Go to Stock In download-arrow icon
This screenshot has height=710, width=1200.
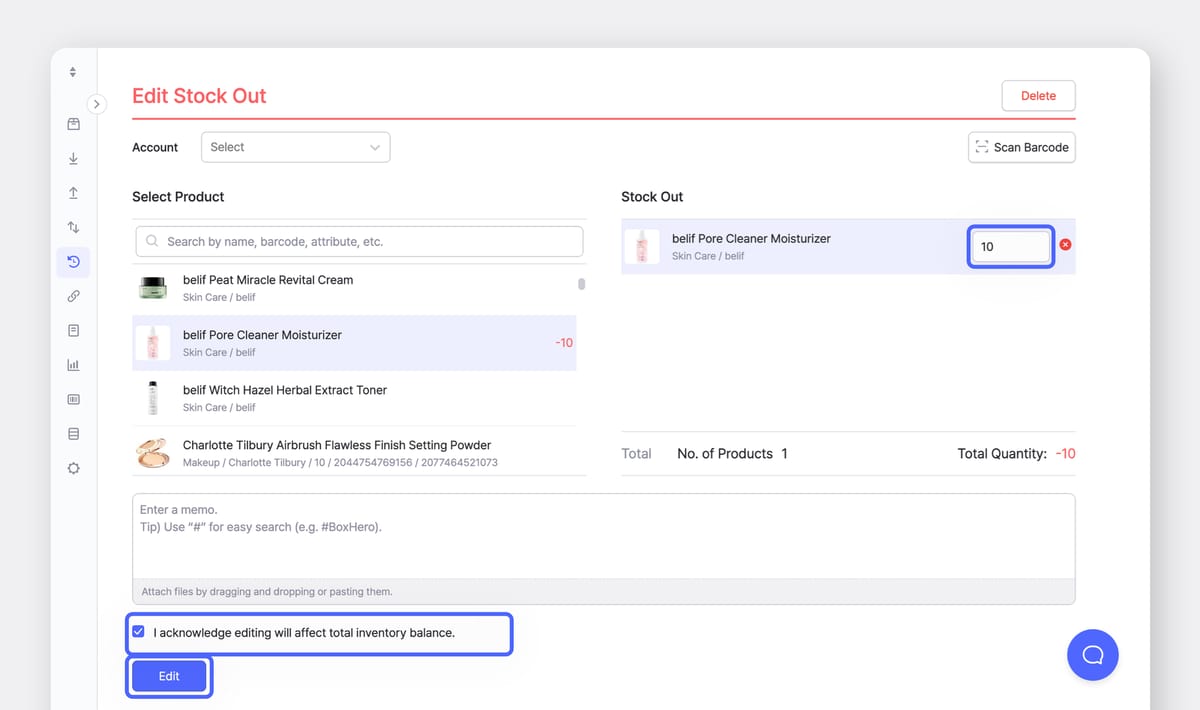73,159
